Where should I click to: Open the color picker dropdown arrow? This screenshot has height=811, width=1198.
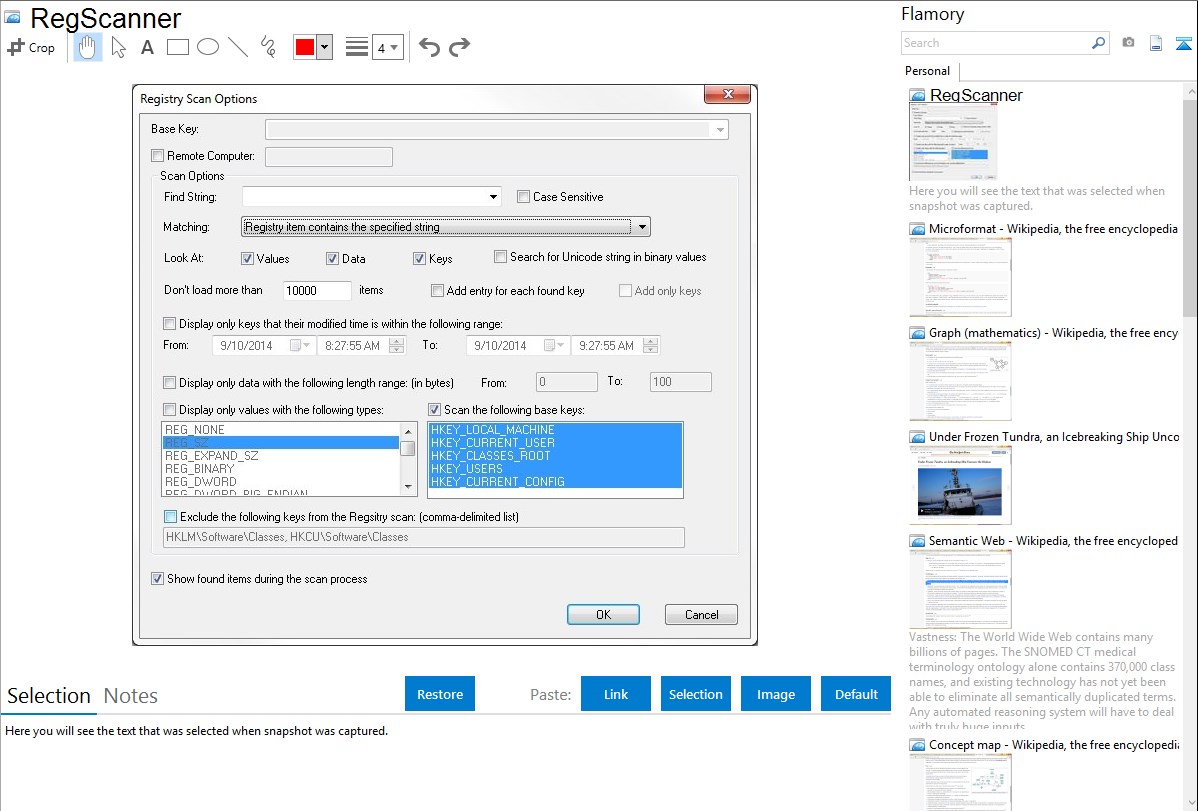pyautogui.click(x=324, y=47)
